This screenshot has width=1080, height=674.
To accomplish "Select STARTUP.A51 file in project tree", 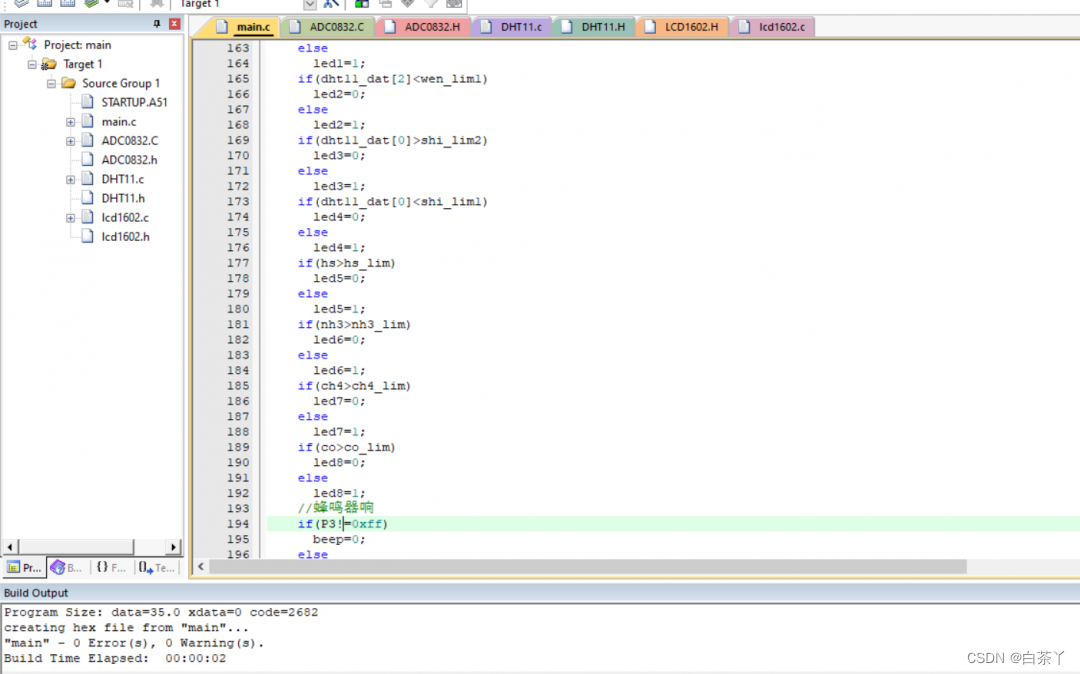I will coord(132,102).
